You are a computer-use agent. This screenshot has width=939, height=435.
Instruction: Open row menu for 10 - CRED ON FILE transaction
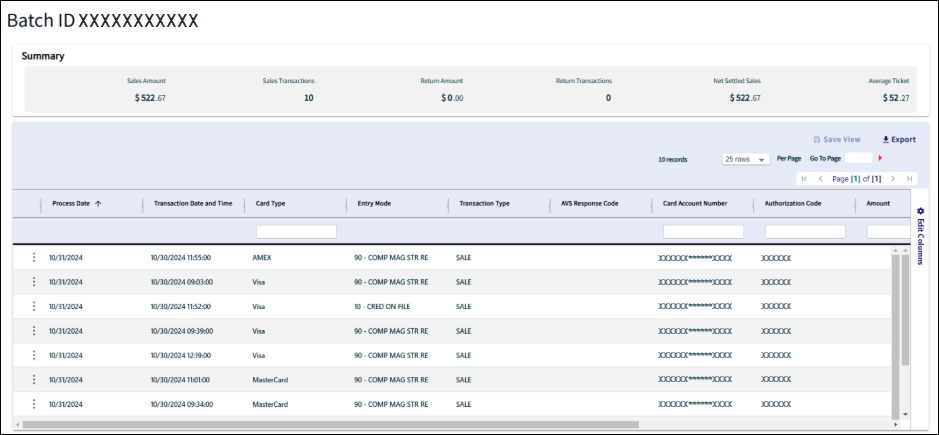[33, 306]
